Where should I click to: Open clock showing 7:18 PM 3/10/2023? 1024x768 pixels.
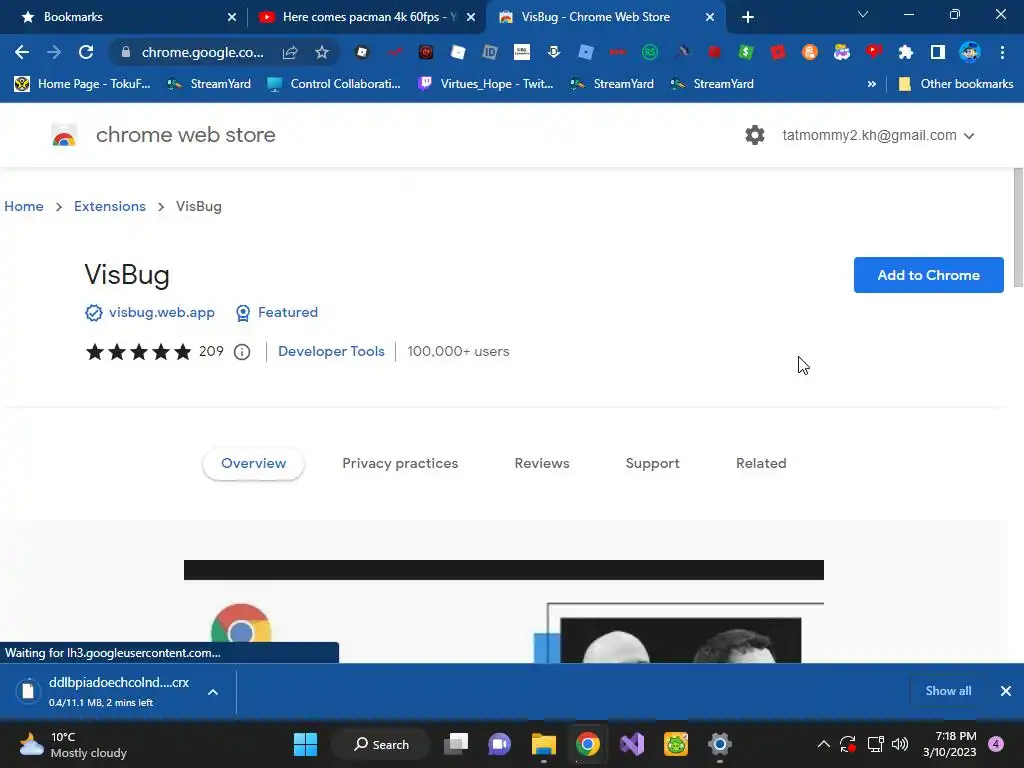[x=950, y=744]
